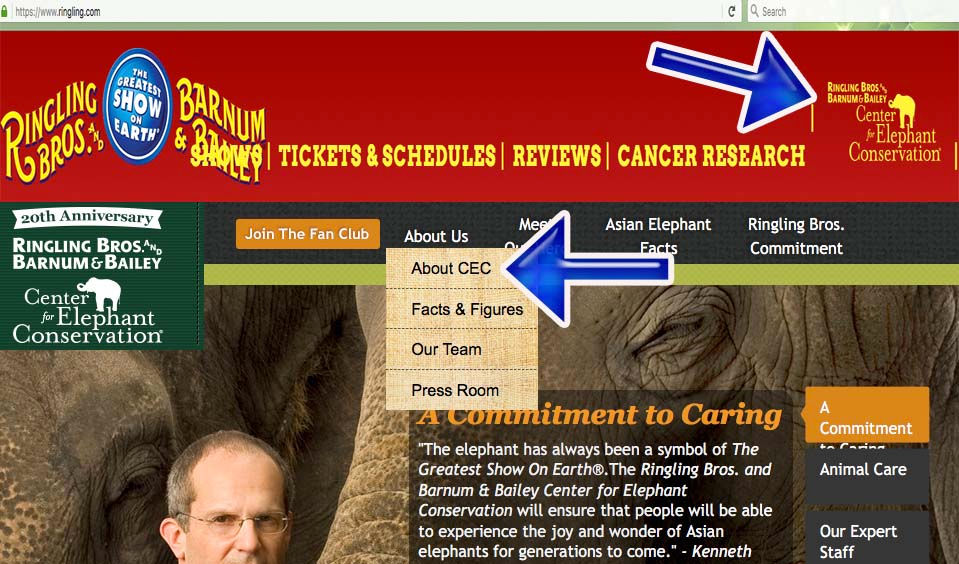
Task: Select Facts & Figures menu entry
Action: (x=467, y=310)
